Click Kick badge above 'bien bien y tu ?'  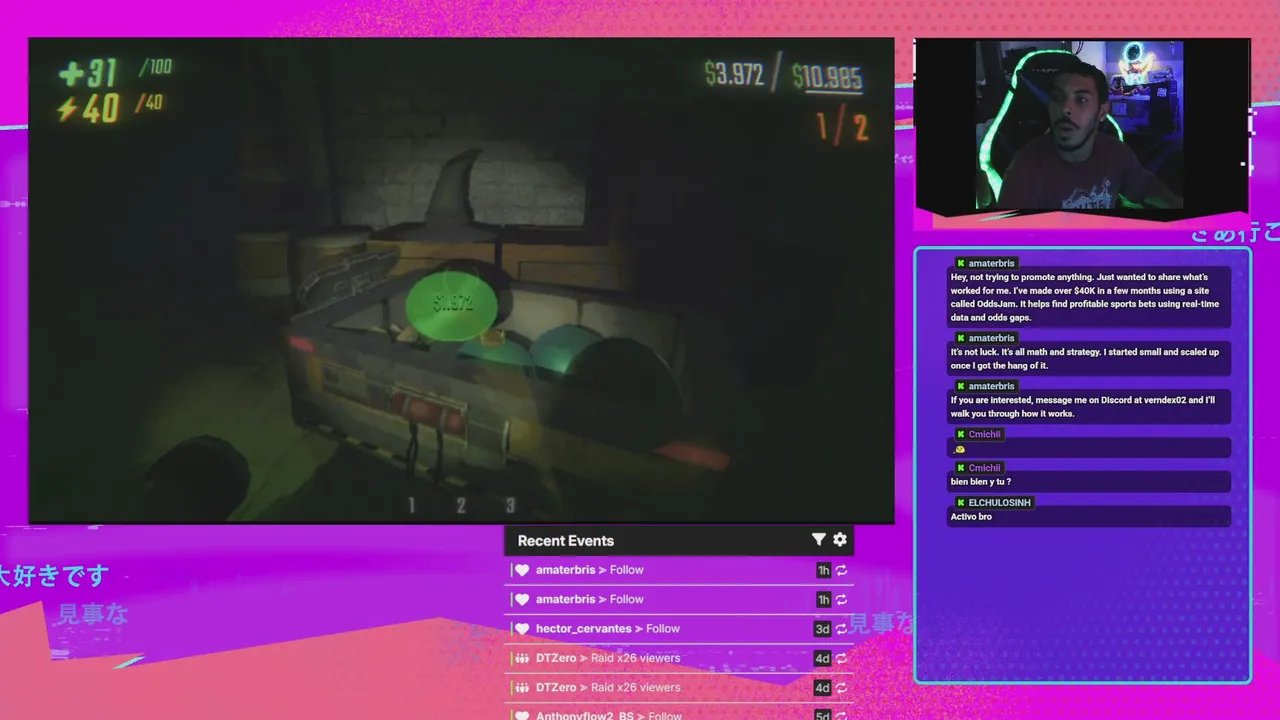961,468
